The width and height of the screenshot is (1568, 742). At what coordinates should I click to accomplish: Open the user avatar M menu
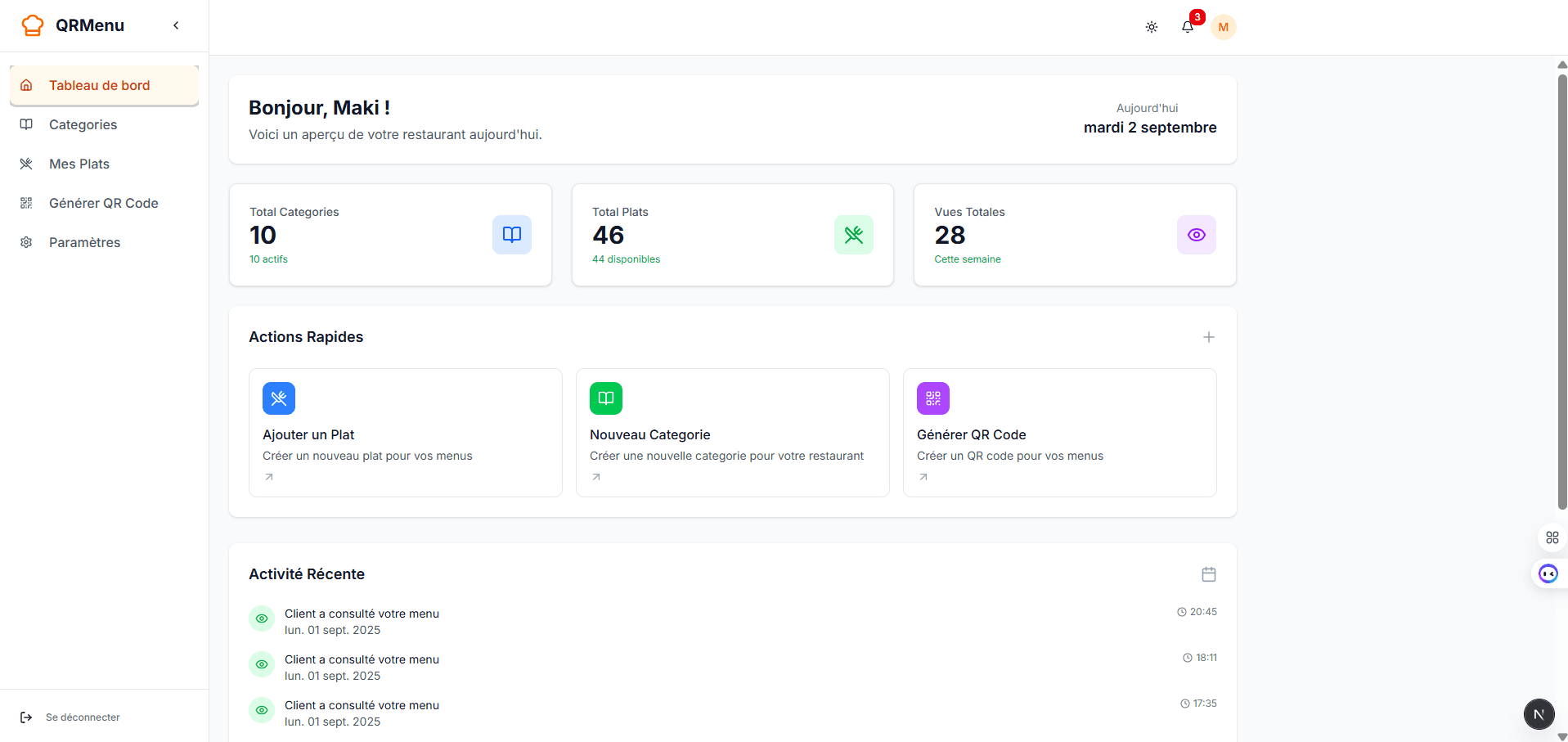point(1223,27)
